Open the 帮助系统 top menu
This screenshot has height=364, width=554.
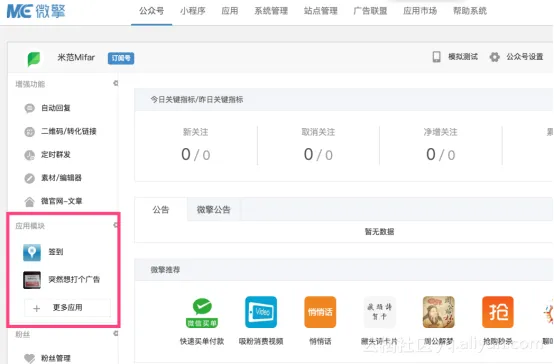pyautogui.click(x=470, y=11)
